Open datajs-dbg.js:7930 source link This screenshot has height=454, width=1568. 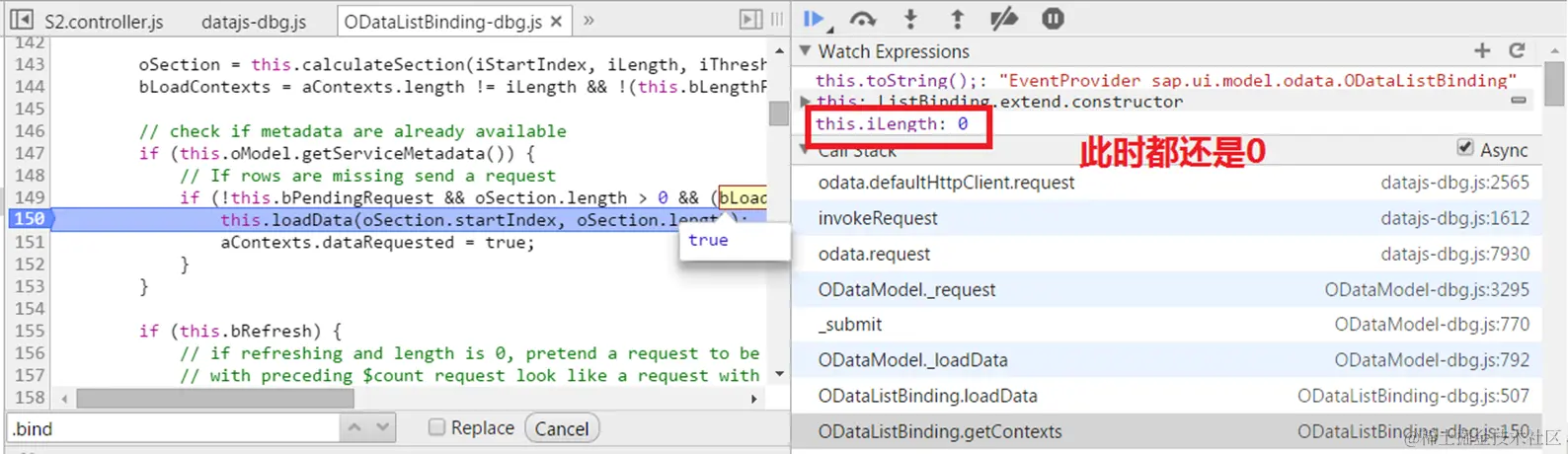click(1454, 254)
